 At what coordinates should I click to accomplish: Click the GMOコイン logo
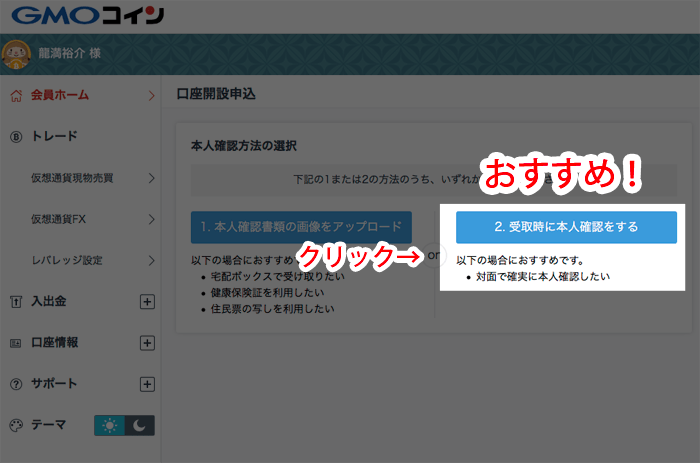click(84, 16)
